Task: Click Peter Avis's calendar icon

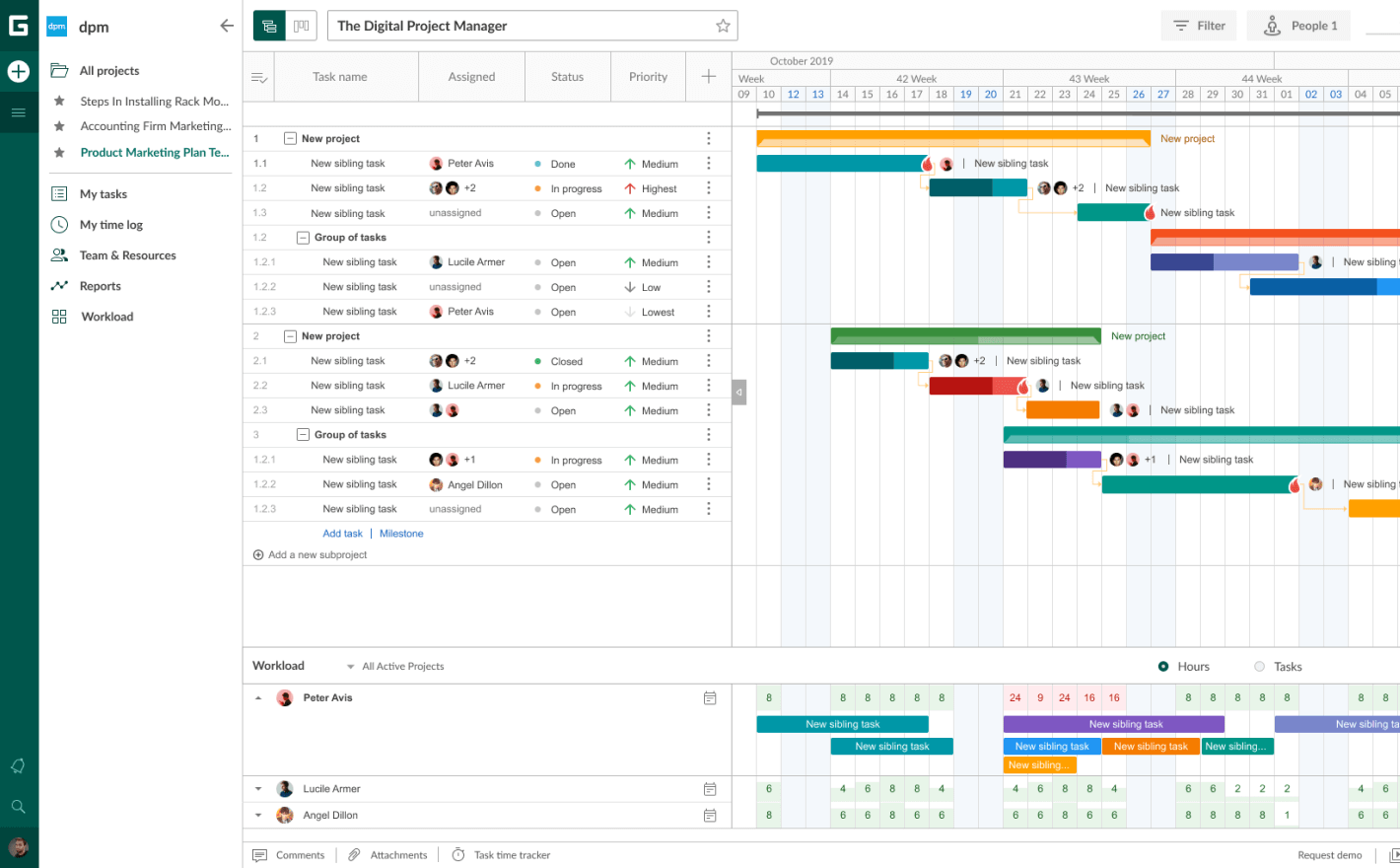Action: (710, 697)
